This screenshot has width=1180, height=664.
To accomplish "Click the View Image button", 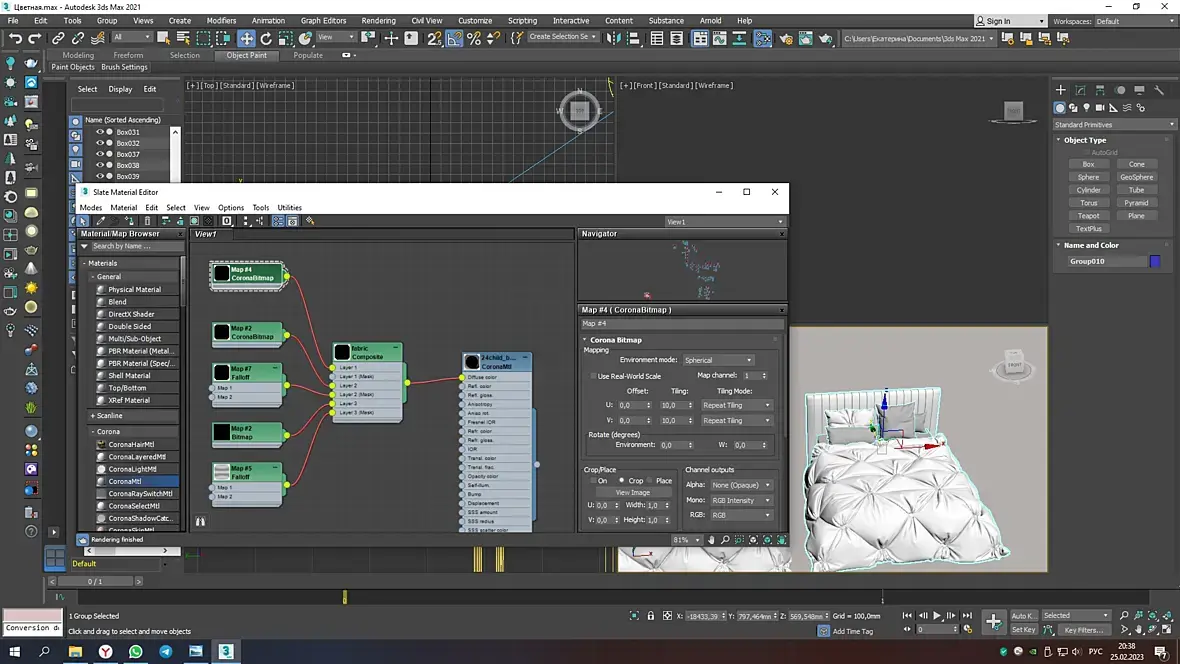I will pos(632,493).
